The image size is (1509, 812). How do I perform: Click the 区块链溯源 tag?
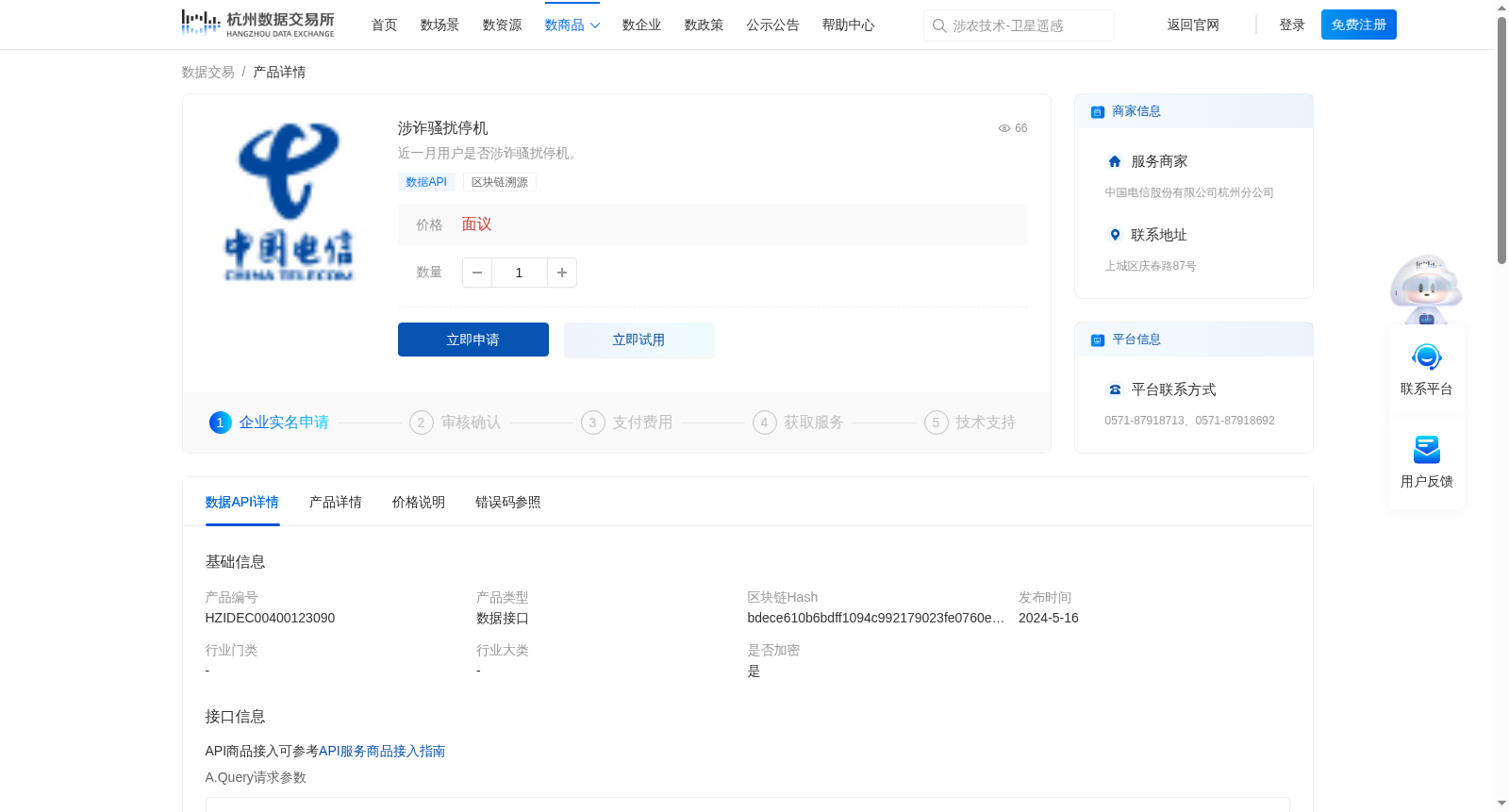(500, 182)
